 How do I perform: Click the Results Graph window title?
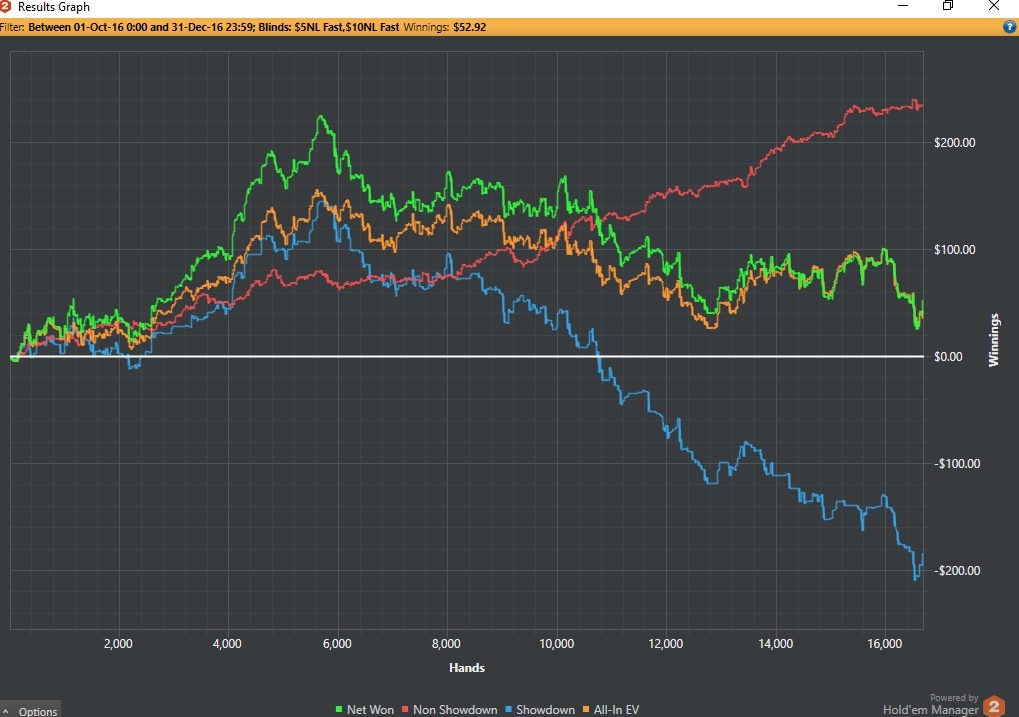point(53,7)
